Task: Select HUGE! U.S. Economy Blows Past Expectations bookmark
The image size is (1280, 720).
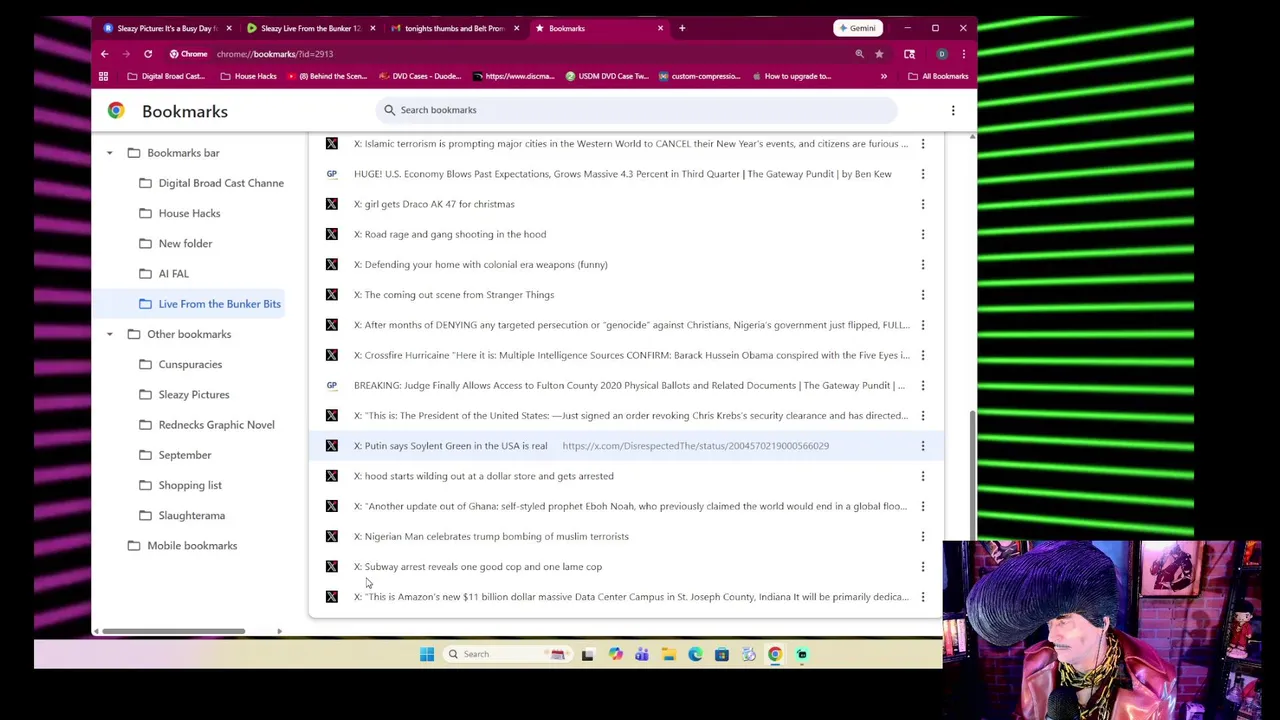Action: pos(626,174)
